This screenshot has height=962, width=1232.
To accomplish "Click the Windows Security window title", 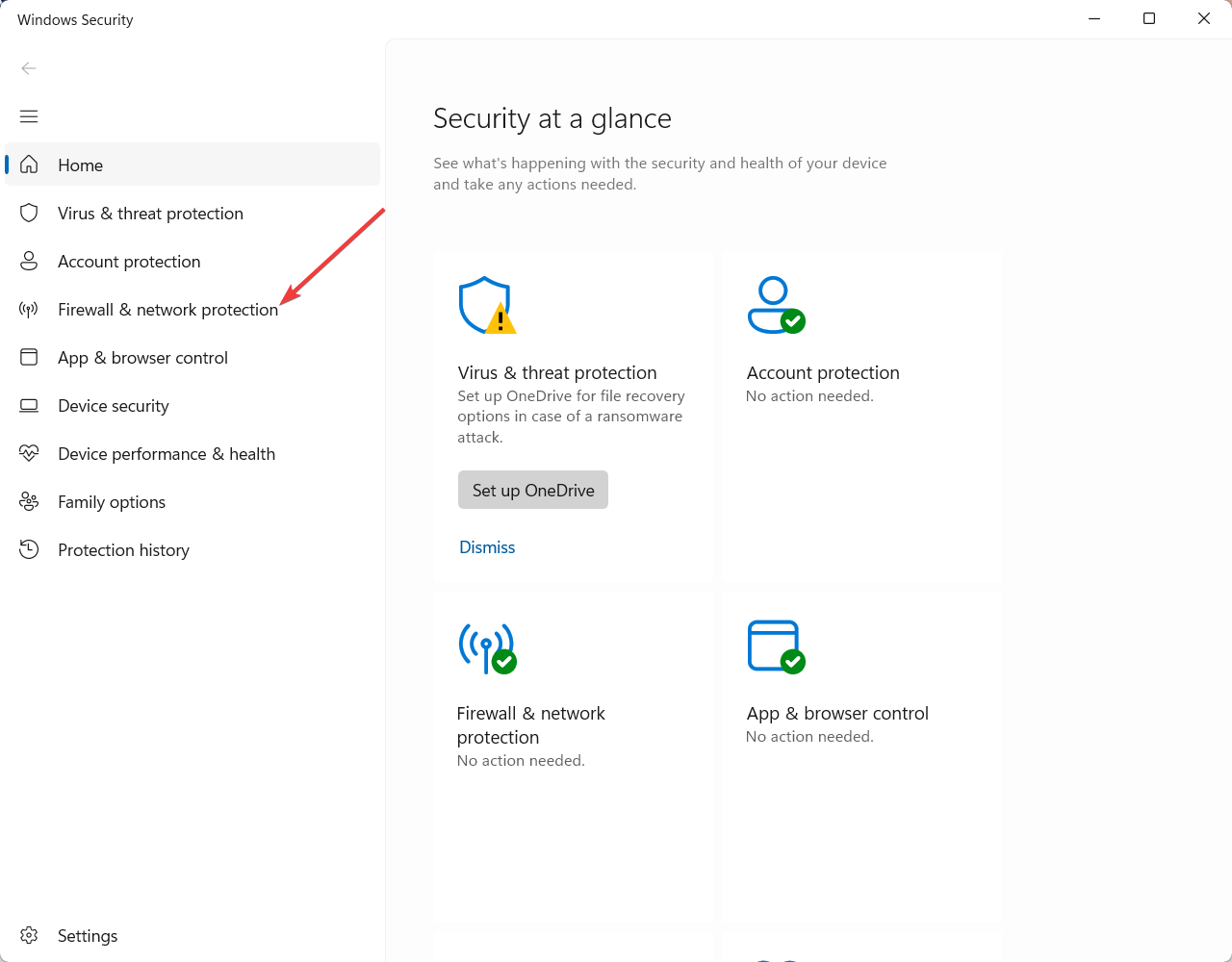I will coord(75,19).
